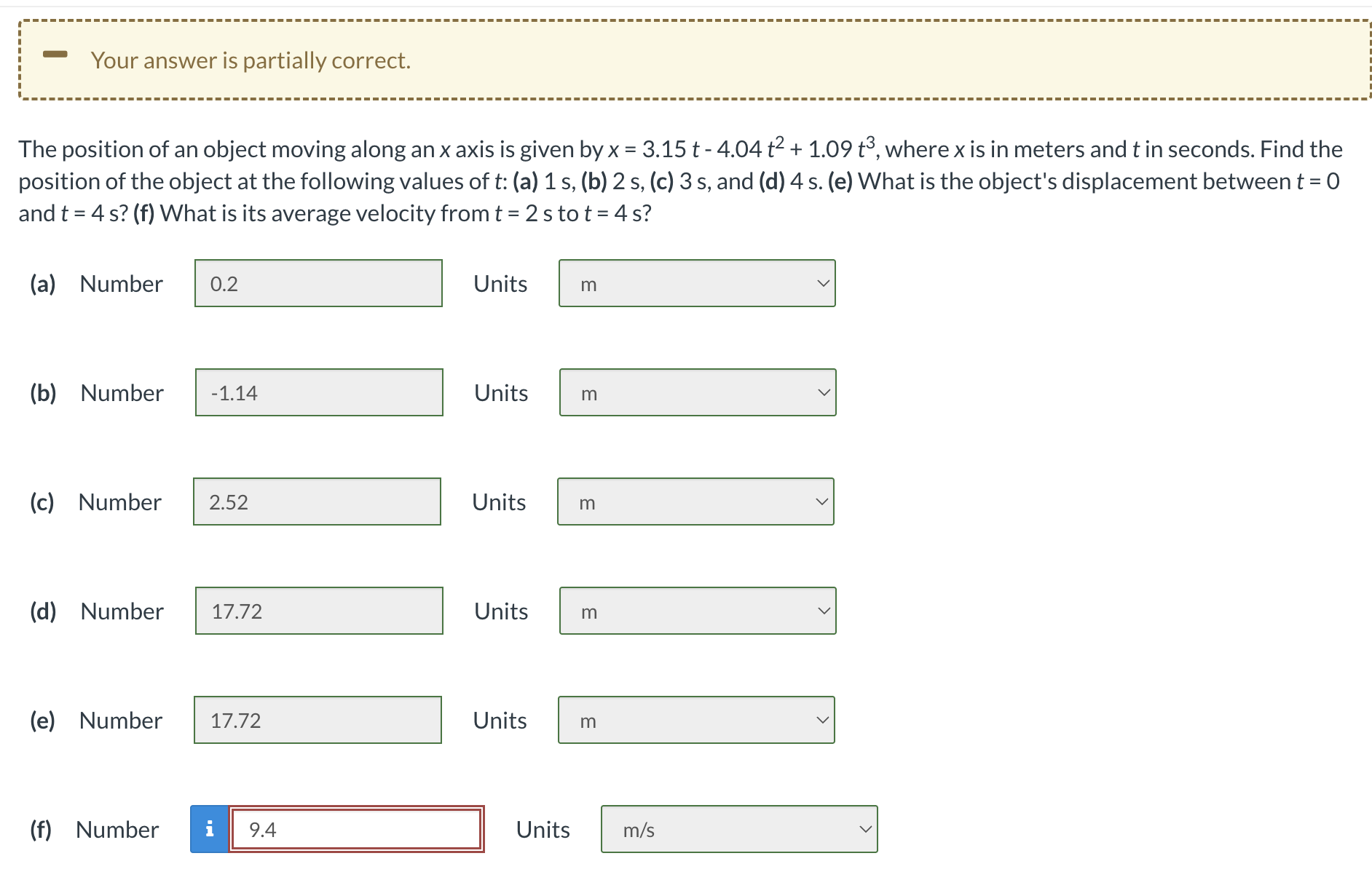Screen dimensions: 1372x888
Task: Select the number field with 2.52
Action: click(317, 502)
